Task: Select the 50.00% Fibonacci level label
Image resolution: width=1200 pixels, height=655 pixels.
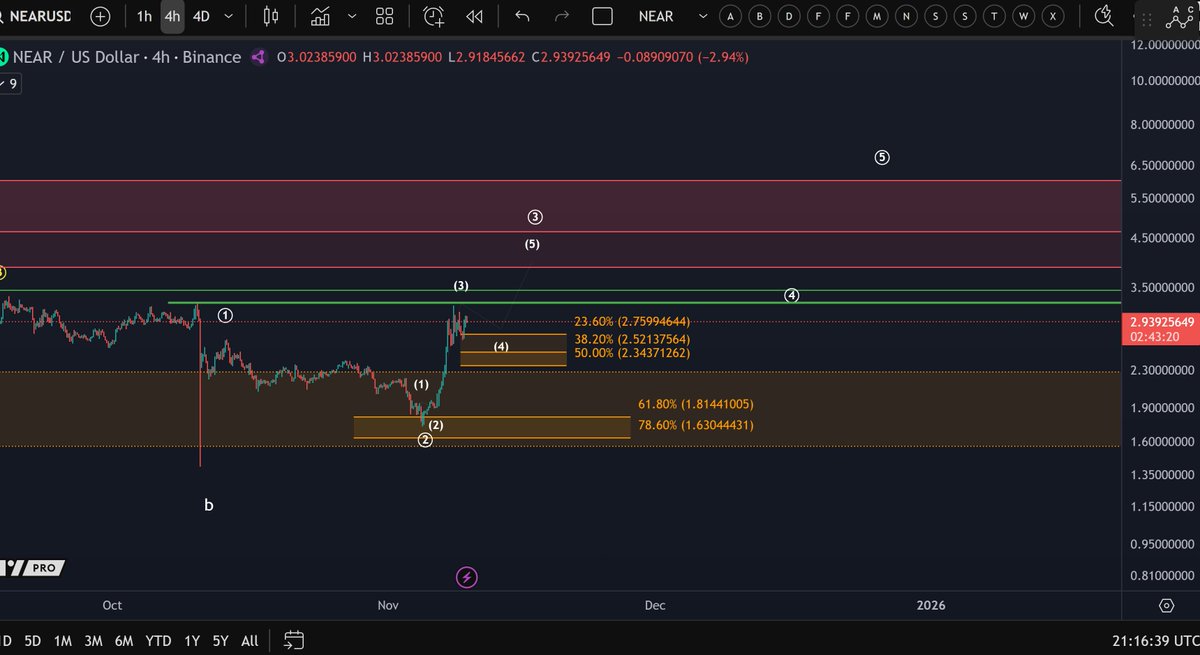Action: point(632,353)
